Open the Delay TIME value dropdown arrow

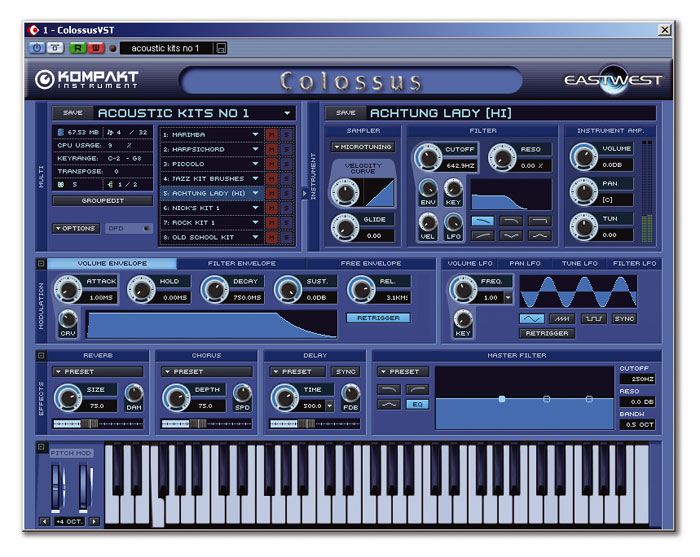tap(329, 406)
